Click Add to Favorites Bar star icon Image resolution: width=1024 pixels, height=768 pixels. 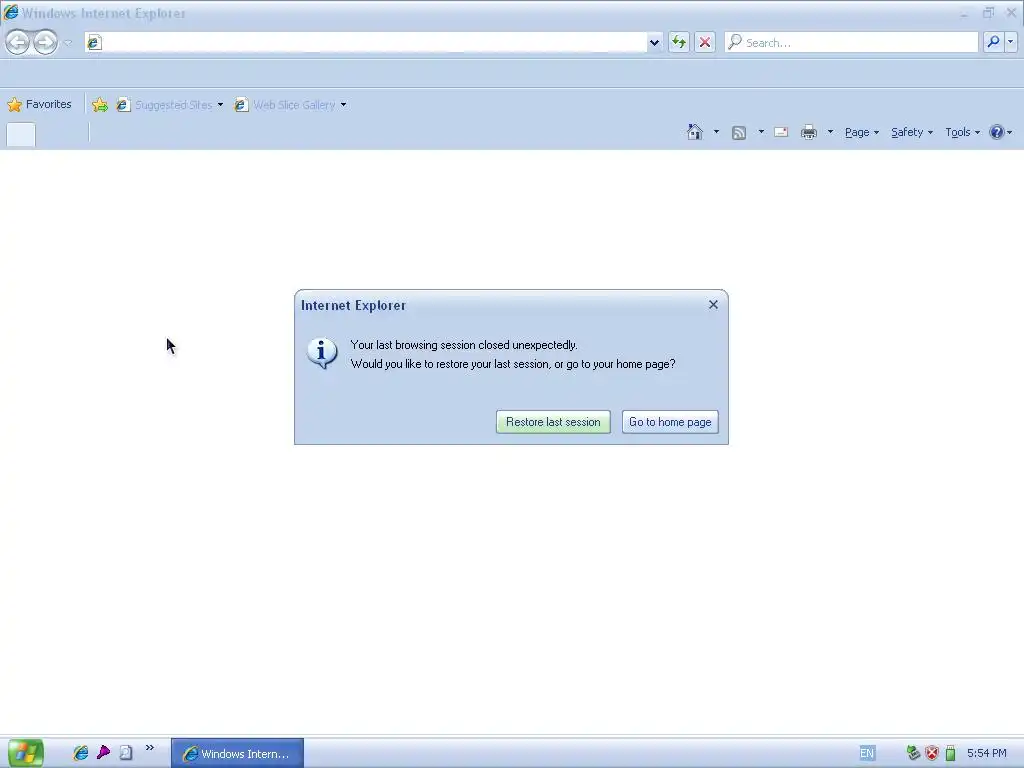tap(100, 104)
